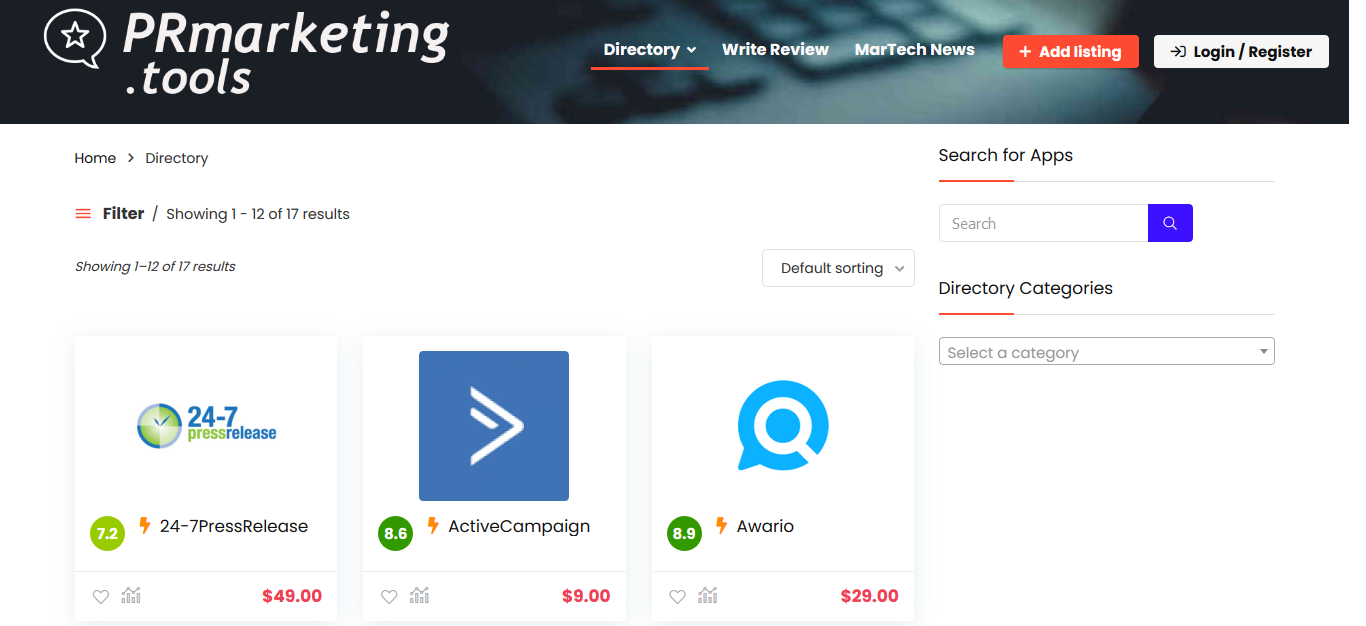The height and width of the screenshot is (626, 1366).
Task: Click the Search for Apps heading
Action: [x=1006, y=155]
